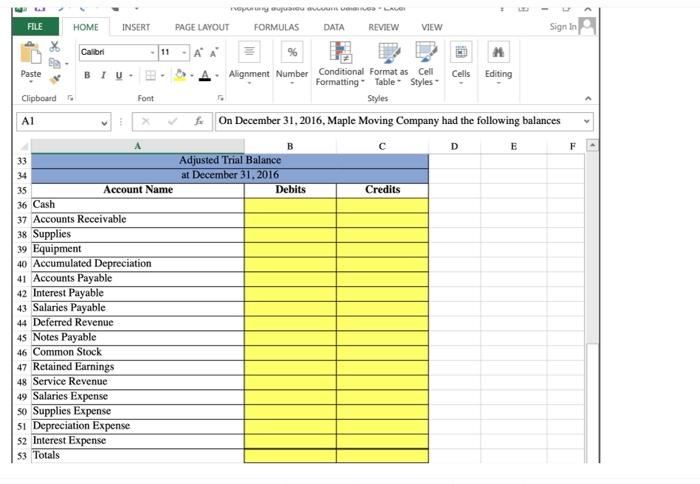Viewport: 700px width, 484px height.
Task: Switch to the INSERT tab
Action: [136, 27]
